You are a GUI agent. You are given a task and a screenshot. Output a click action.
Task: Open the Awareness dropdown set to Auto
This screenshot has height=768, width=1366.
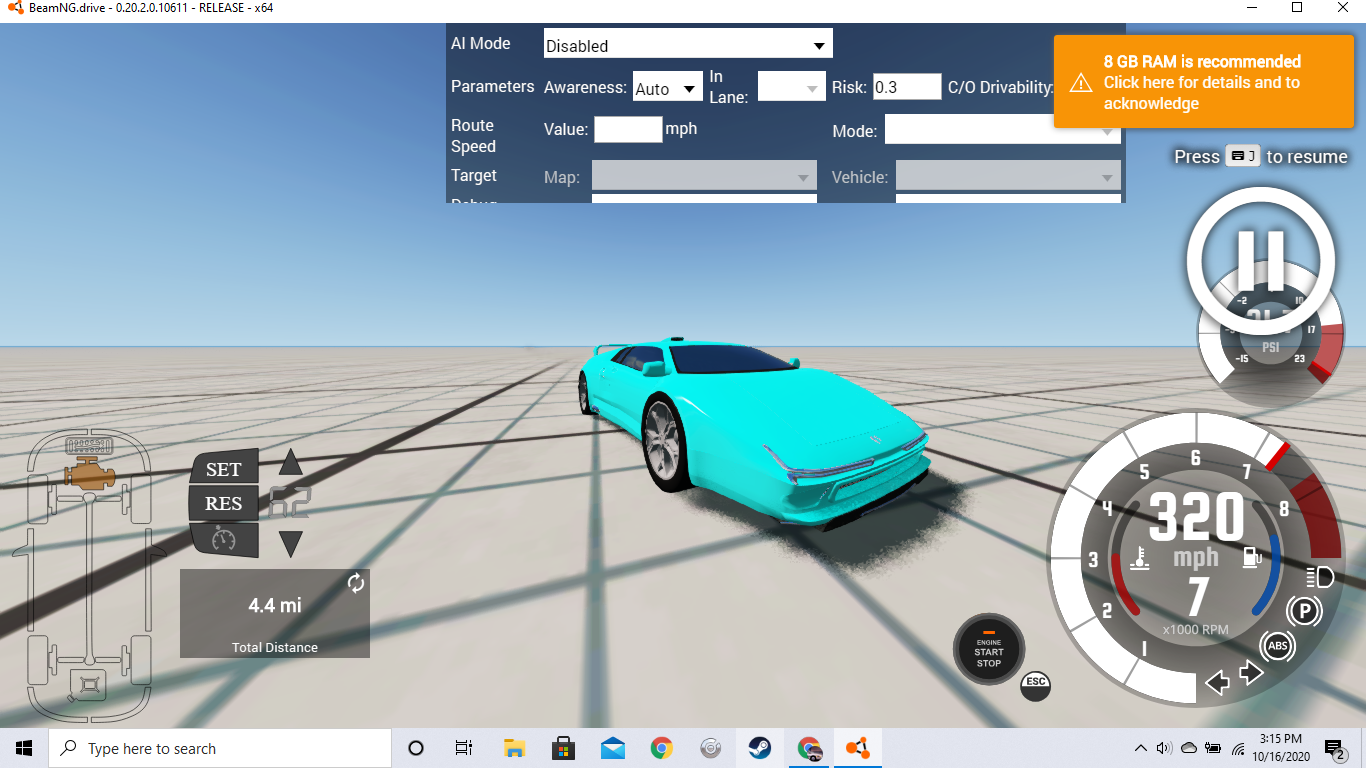tap(668, 87)
